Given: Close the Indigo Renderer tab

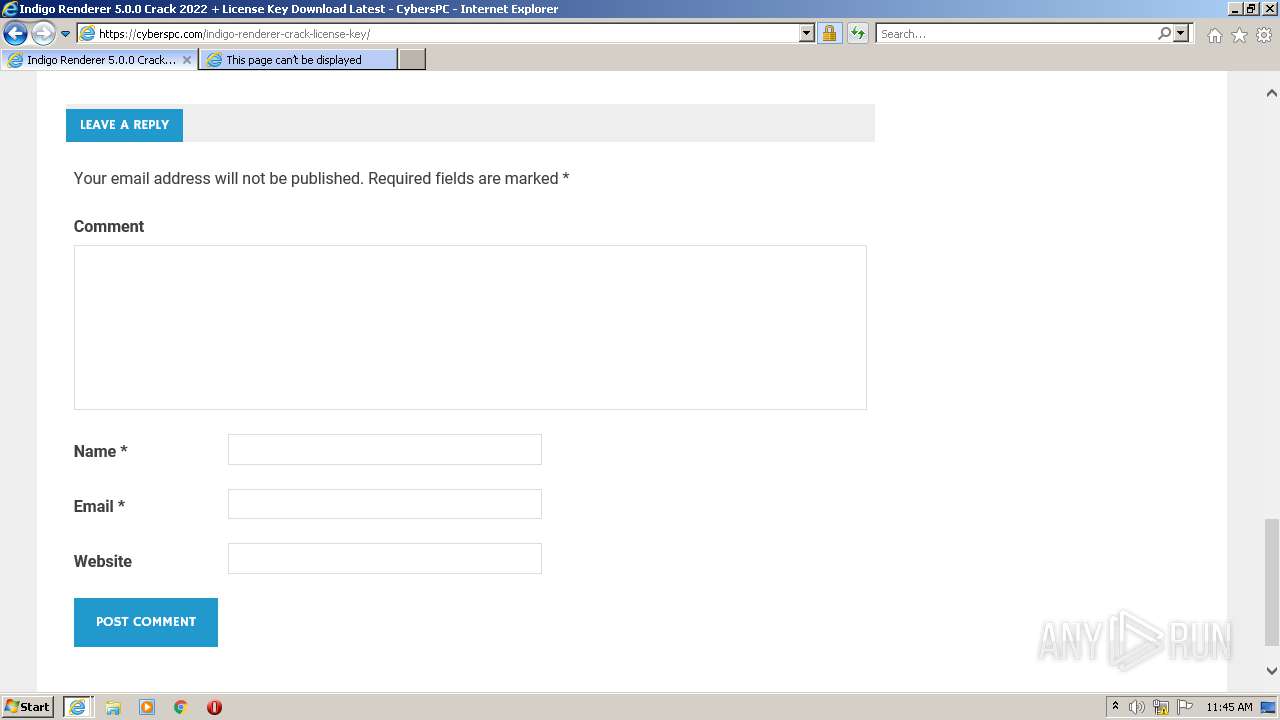Looking at the screenshot, I should coord(187,60).
